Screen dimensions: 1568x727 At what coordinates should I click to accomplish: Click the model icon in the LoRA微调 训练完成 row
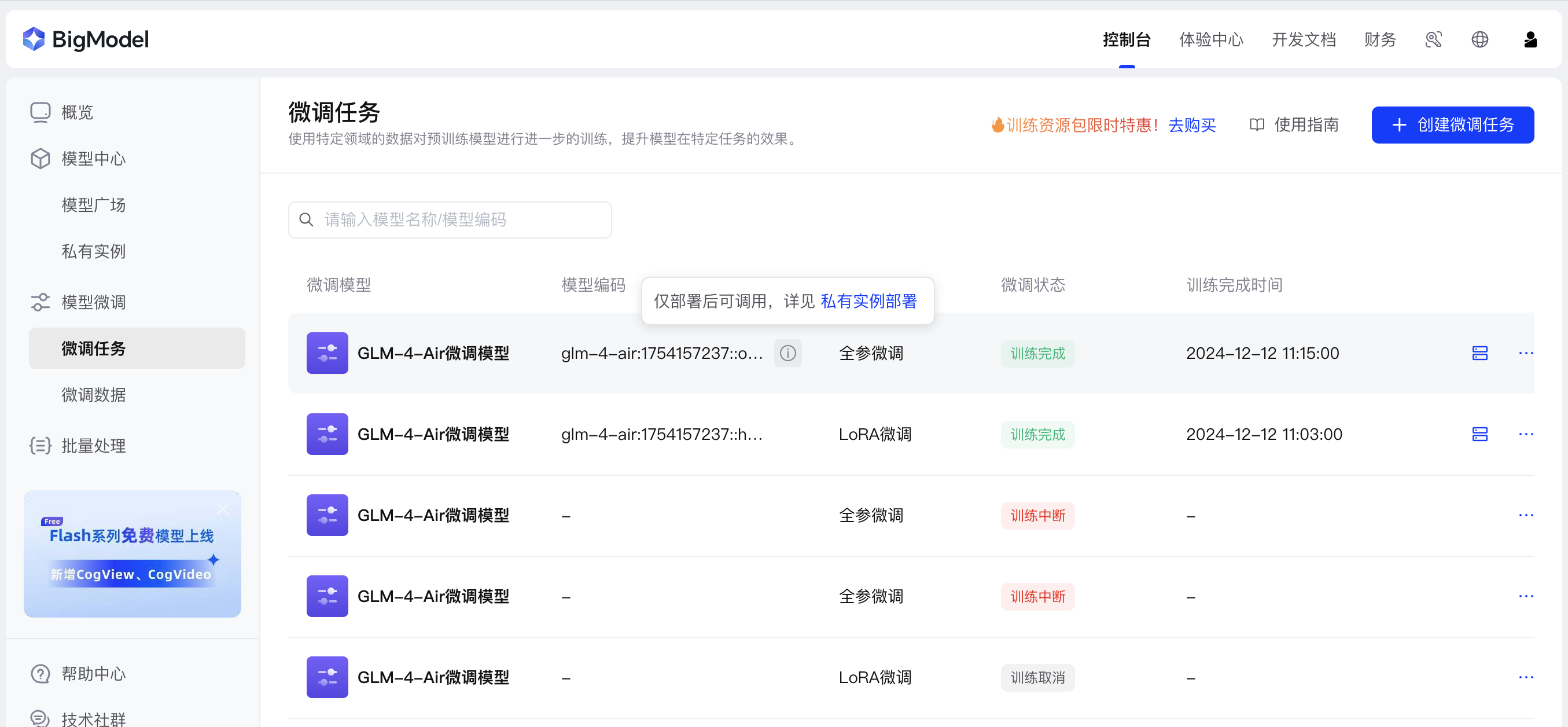(x=327, y=434)
